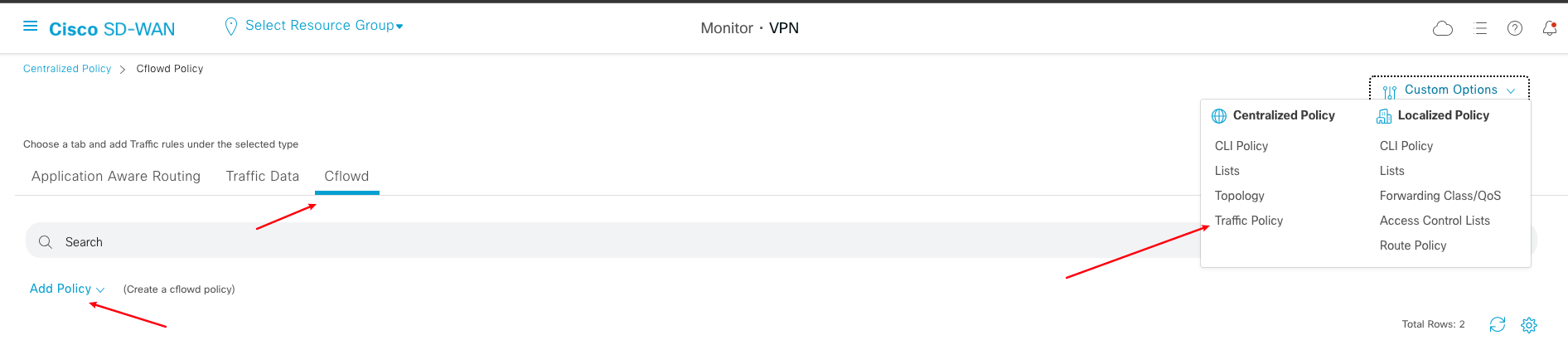Switch to Application Aware Routing tab
Viewport: 1568px width, 345px height.
pos(116,176)
